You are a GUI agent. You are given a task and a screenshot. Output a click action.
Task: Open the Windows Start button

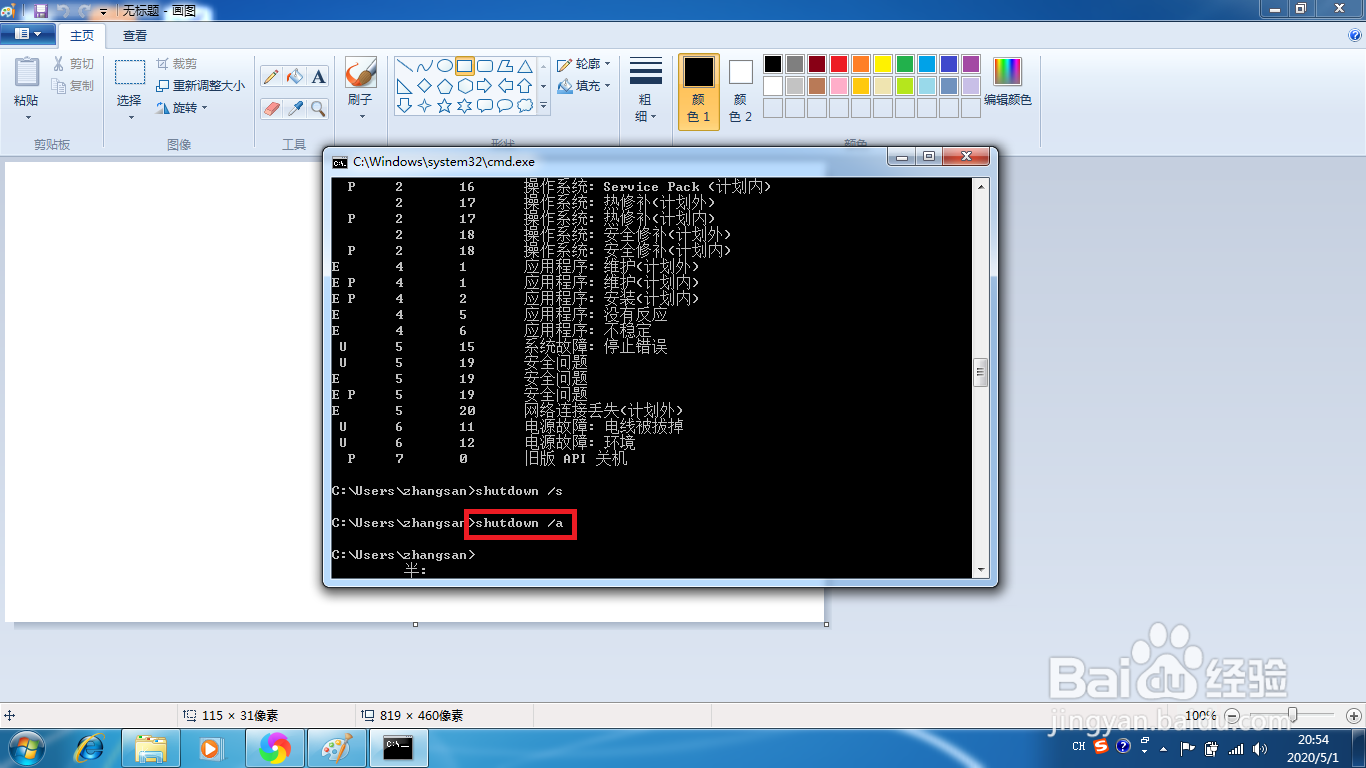point(27,747)
